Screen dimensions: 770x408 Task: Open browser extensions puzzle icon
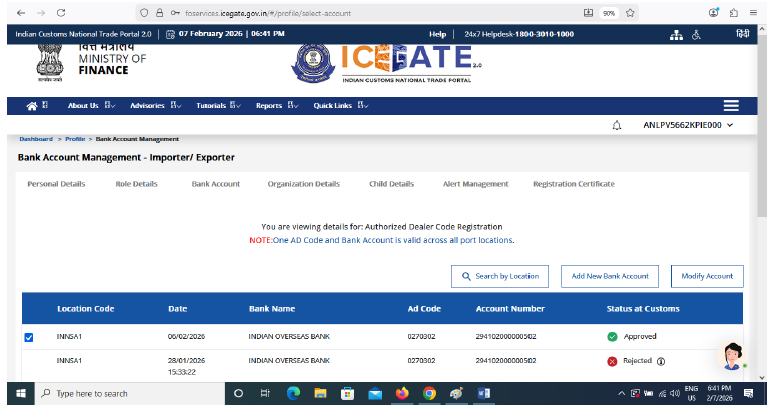734,13
